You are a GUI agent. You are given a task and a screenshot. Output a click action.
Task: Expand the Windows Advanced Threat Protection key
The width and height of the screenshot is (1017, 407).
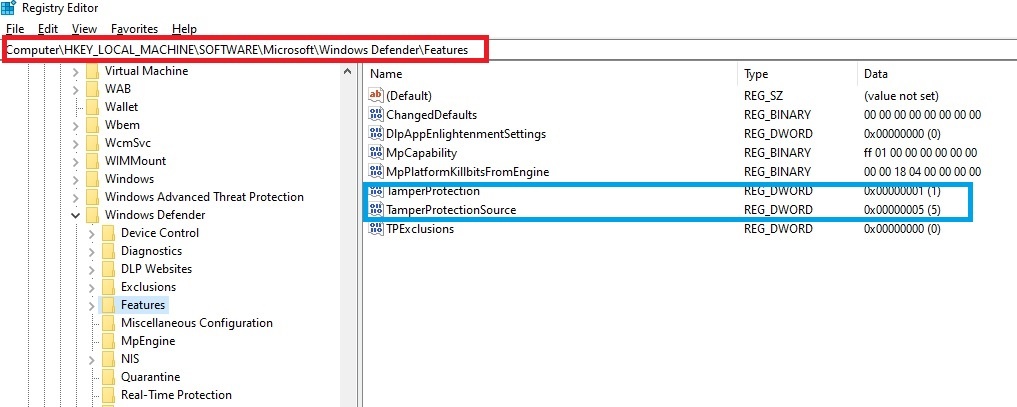coord(76,197)
